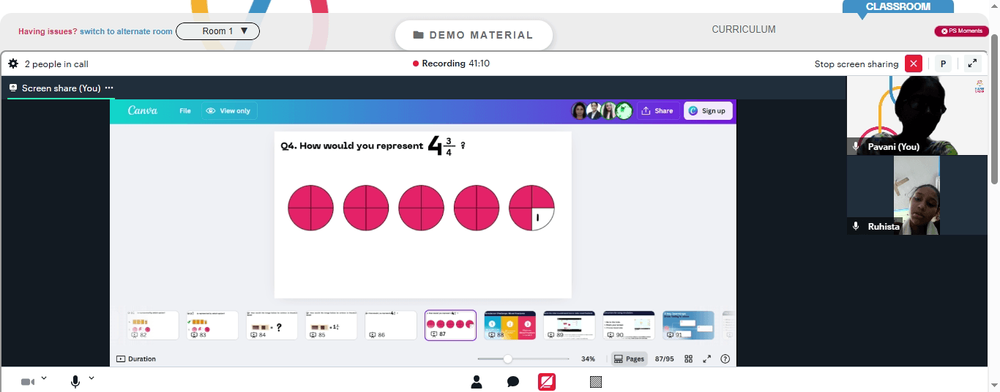Click Pavani's microphone status icon
This screenshot has height=392, width=1000.
[x=856, y=147]
